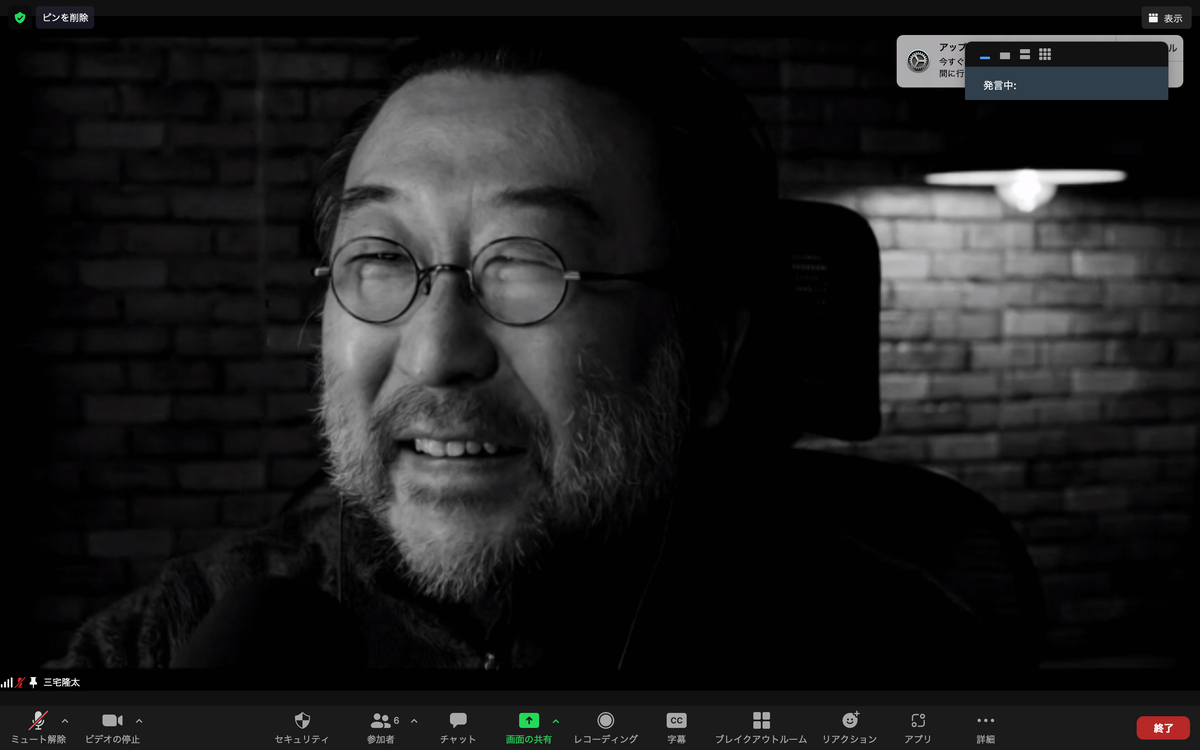Stop video with ビデオの停止

coord(112,727)
